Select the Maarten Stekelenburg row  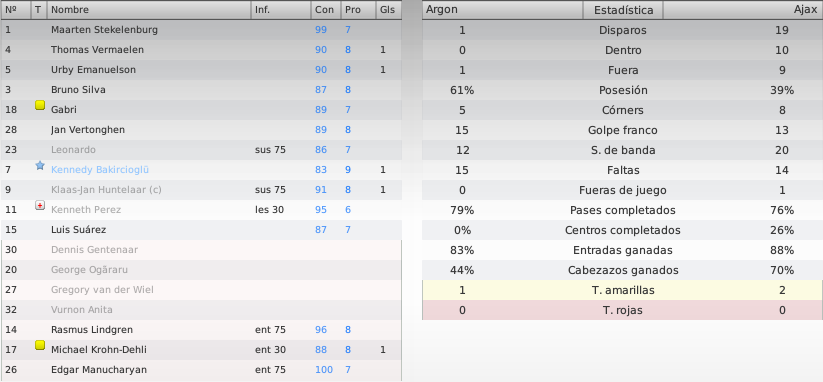(x=201, y=30)
